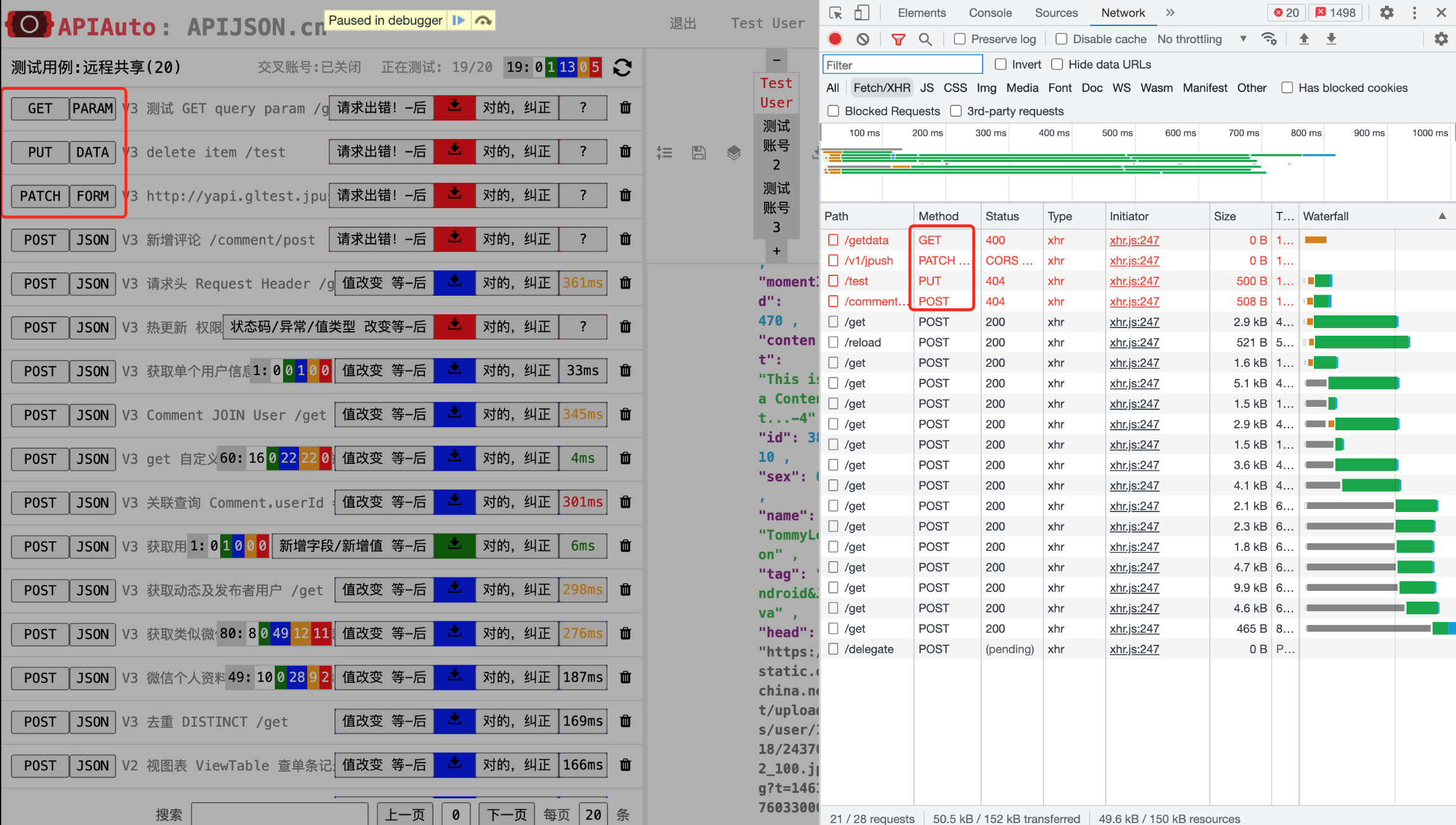Screen dimensions: 1456x825
Task: Click the 下一页 next page button
Action: [506, 814]
